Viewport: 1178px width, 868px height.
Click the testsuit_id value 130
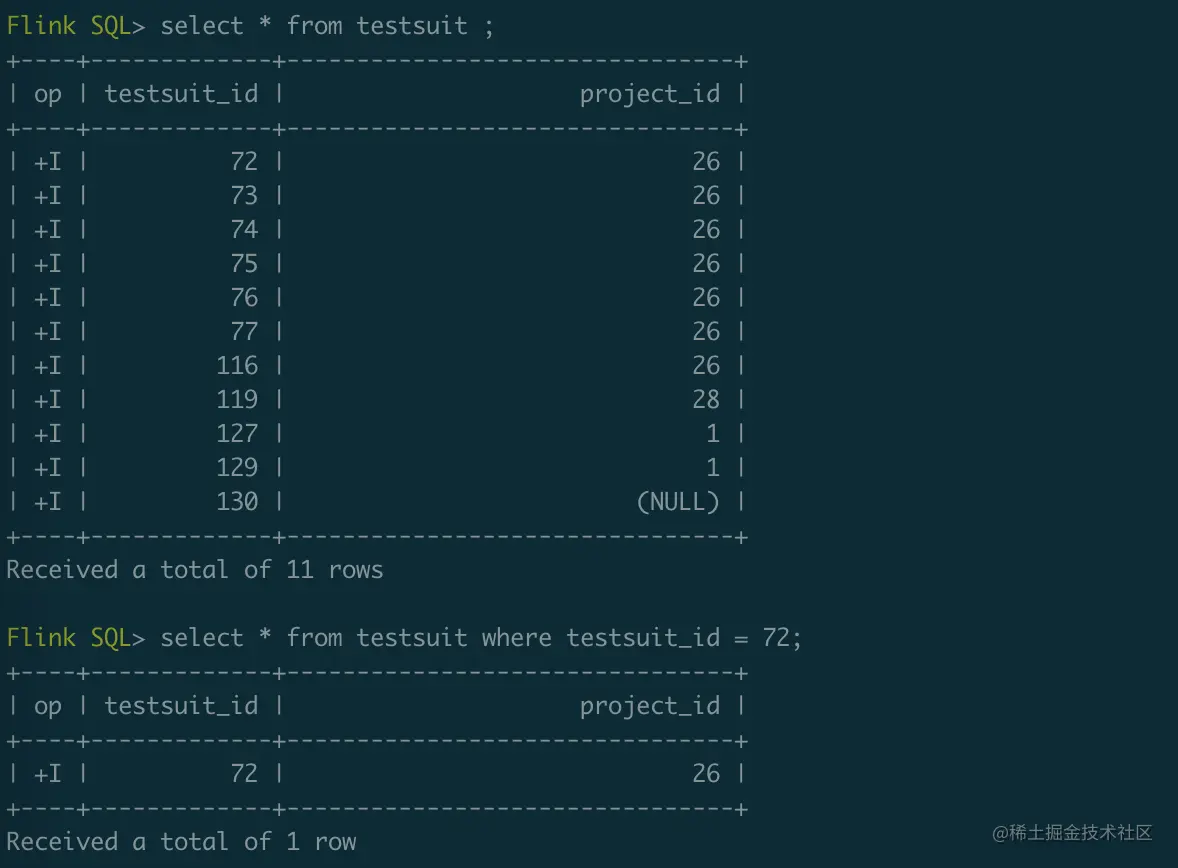tap(237, 502)
